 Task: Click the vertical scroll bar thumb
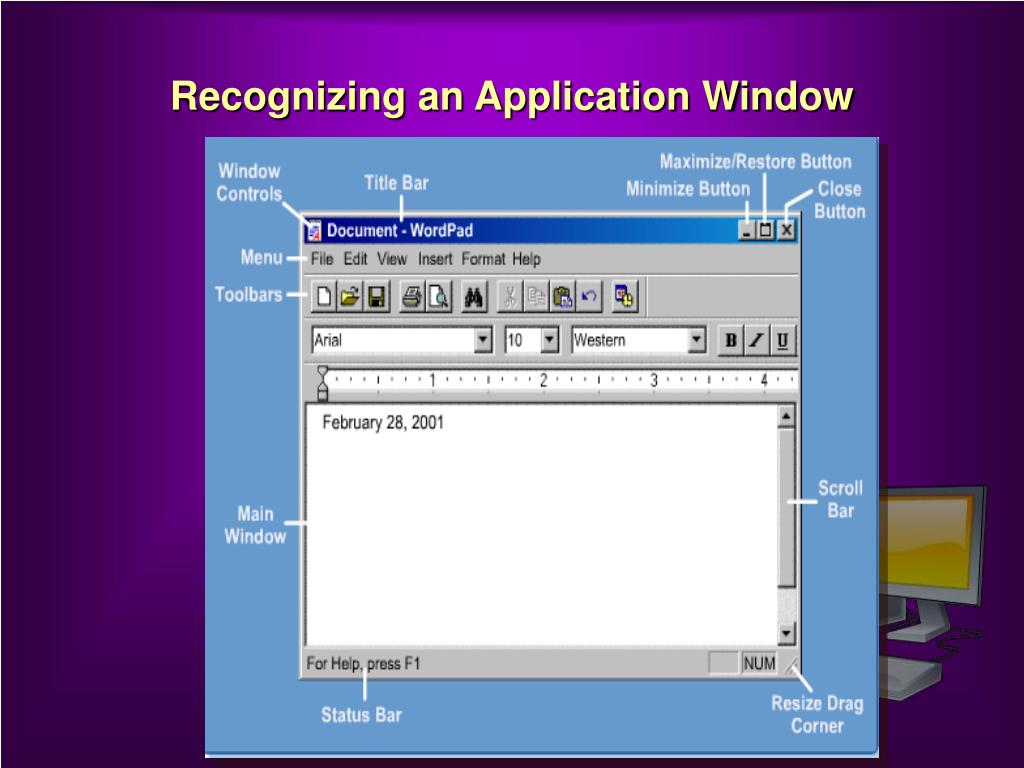pyautogui.click(x=786, y=507)
